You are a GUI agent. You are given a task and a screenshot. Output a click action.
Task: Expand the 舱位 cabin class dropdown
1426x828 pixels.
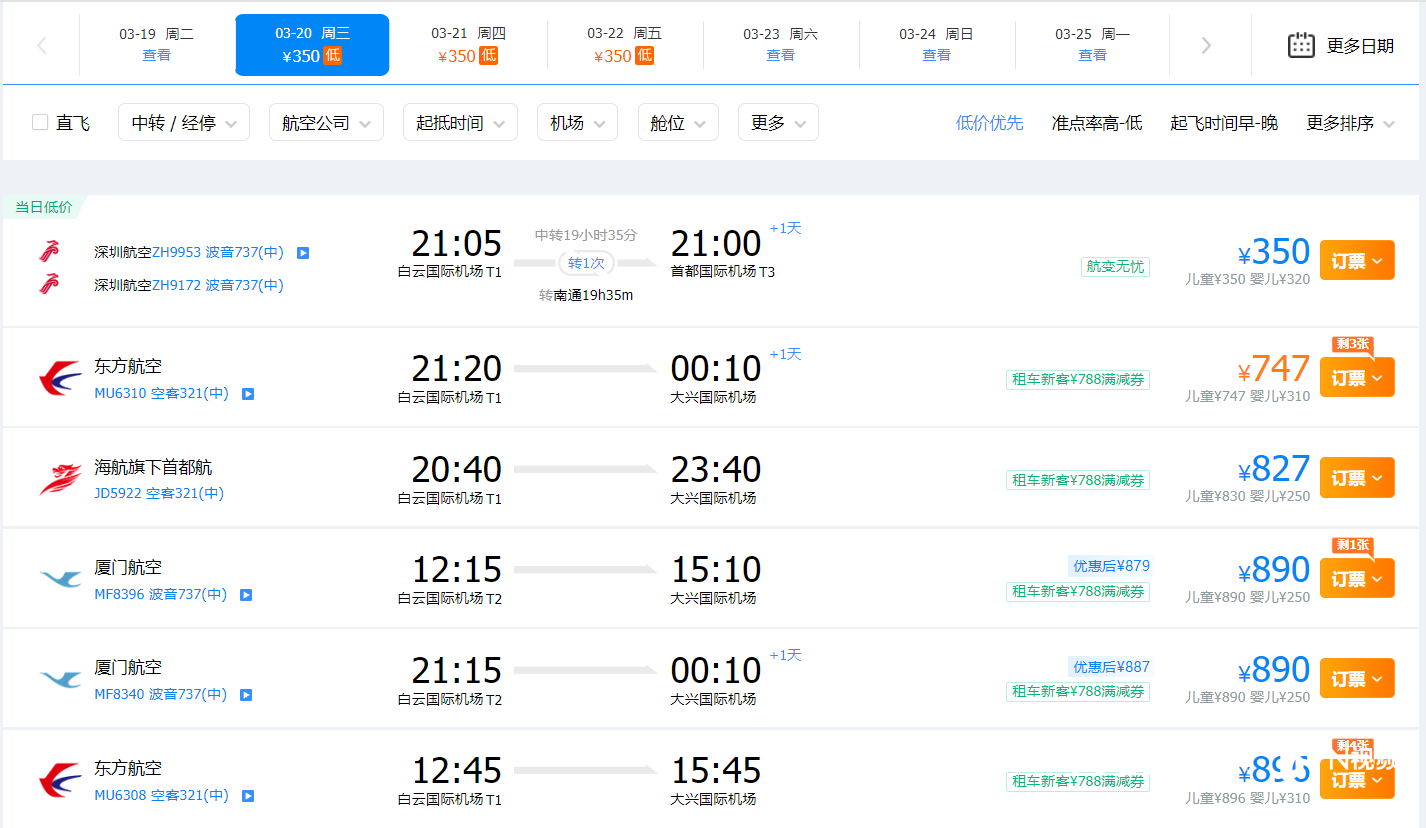tap(678, 123)
